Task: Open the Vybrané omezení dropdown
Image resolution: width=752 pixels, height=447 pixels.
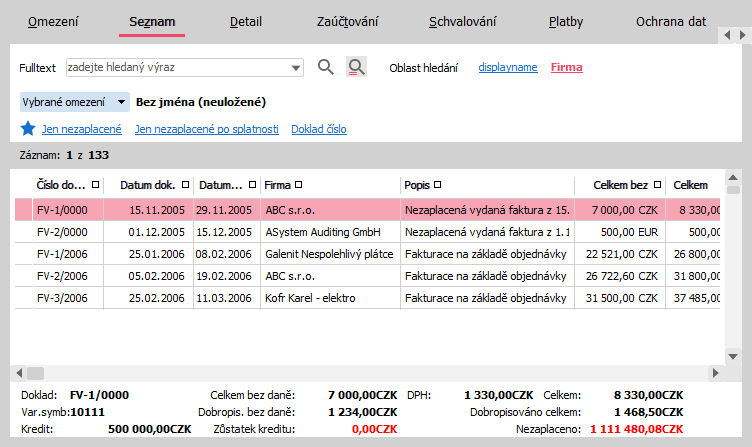Action: tap(121, 101)
